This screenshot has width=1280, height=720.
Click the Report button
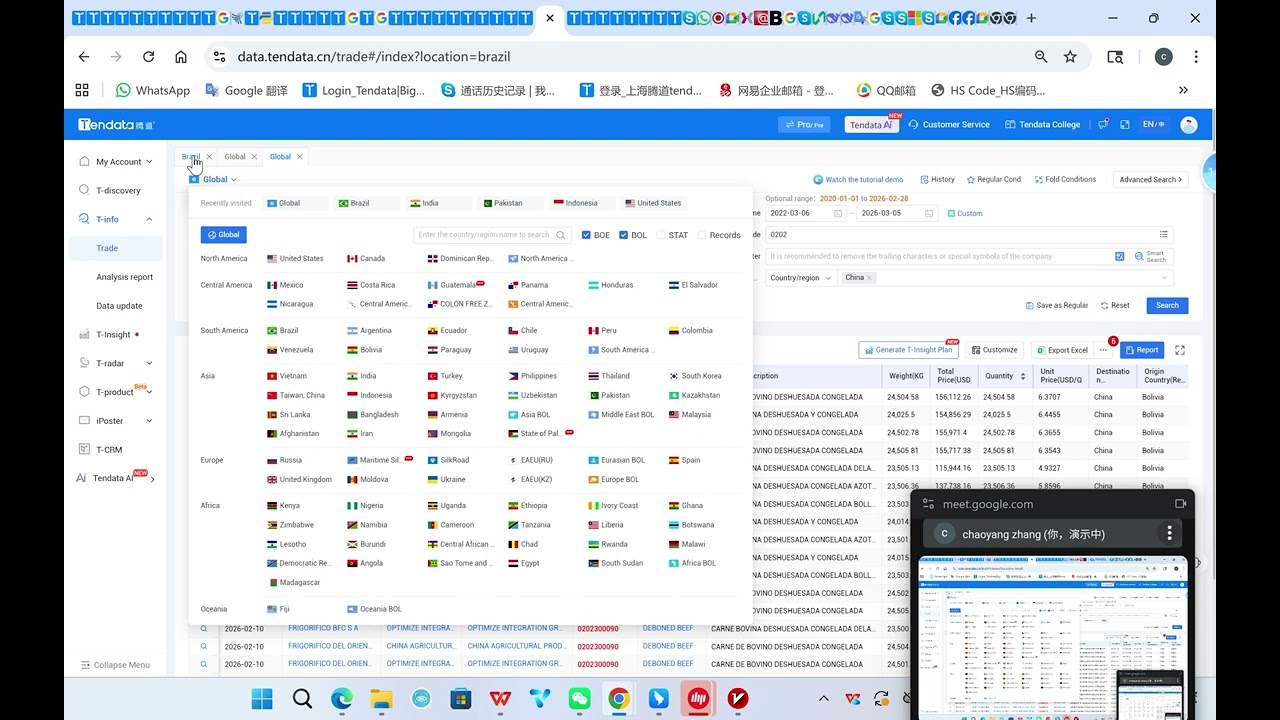[x=1142, y=350]
